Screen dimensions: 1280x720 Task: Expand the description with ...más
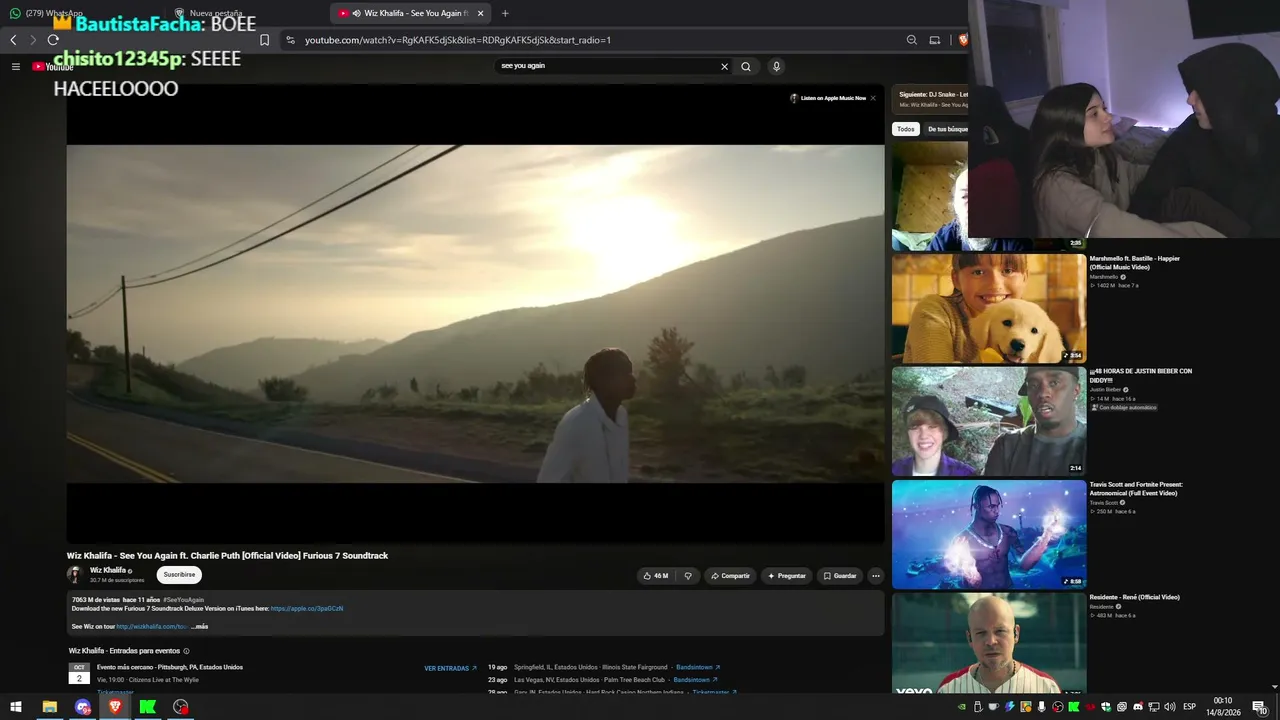pos(199,626)
